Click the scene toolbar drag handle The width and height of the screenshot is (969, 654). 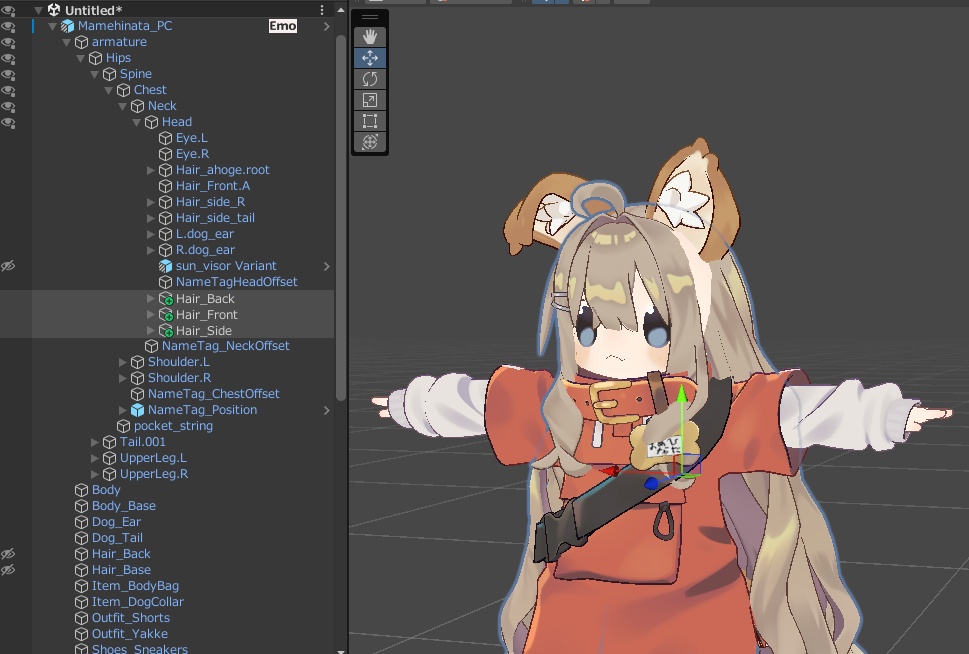pos(370,17)
